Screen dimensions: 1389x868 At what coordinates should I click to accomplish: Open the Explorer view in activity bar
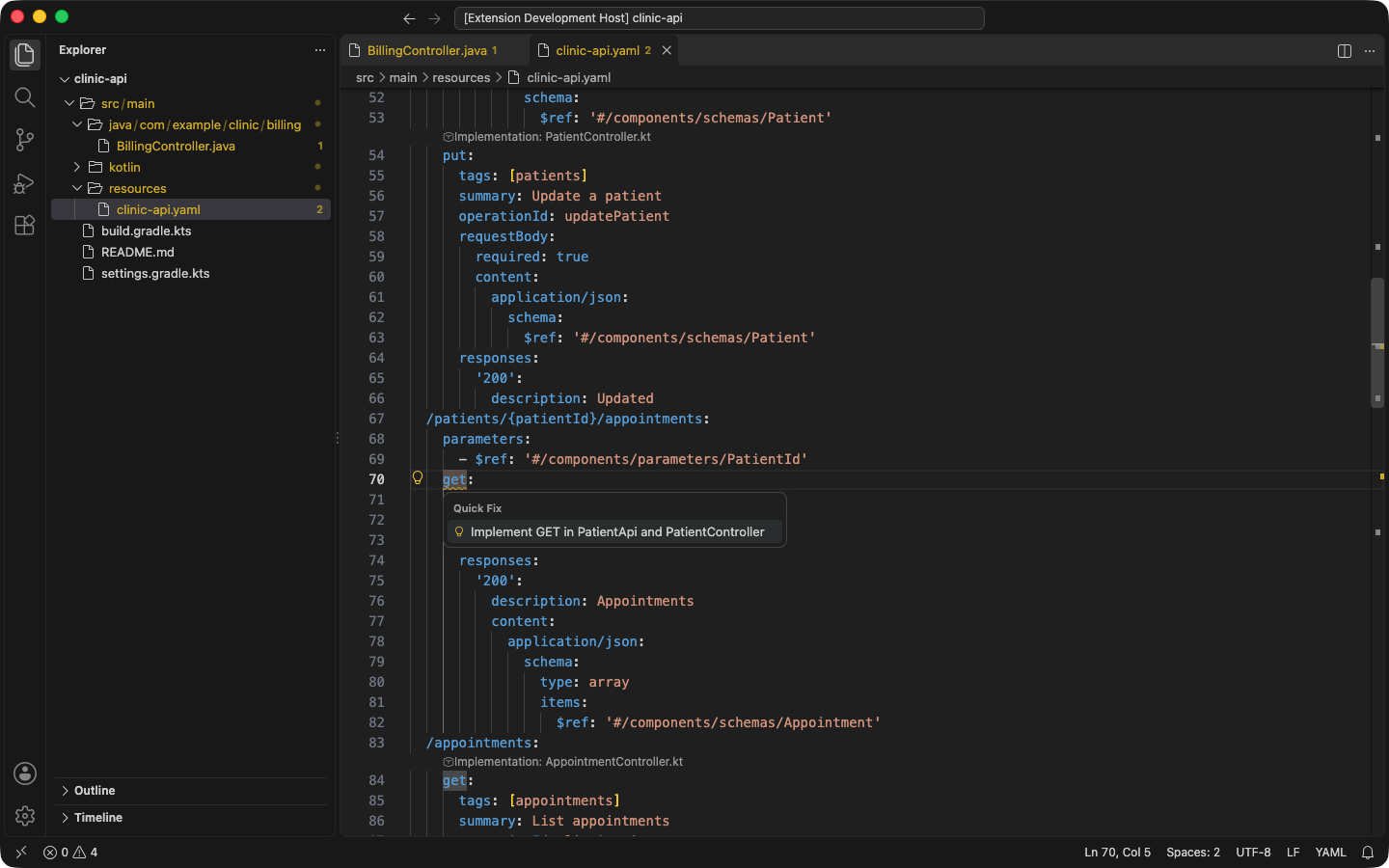tap(25, 55)
